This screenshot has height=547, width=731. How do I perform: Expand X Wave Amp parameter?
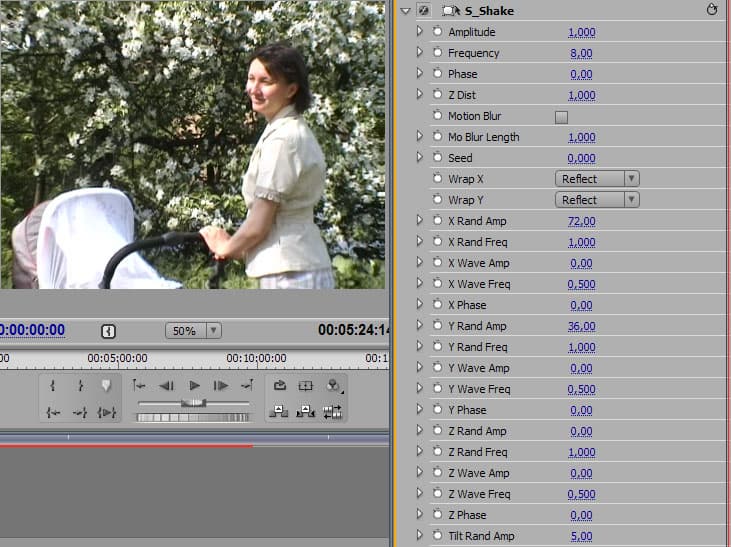pos(420,262)
